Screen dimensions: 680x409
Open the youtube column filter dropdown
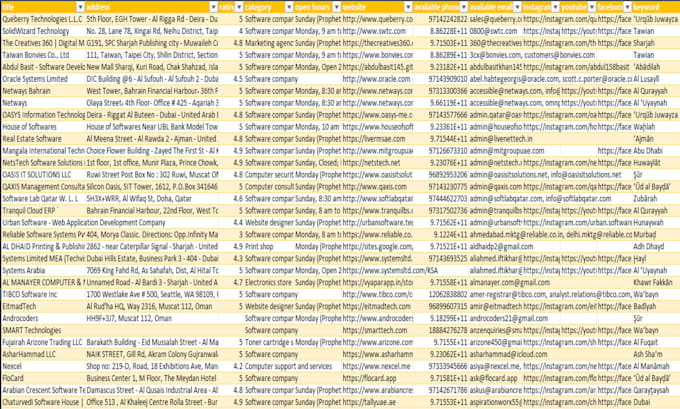click(592, 7)
